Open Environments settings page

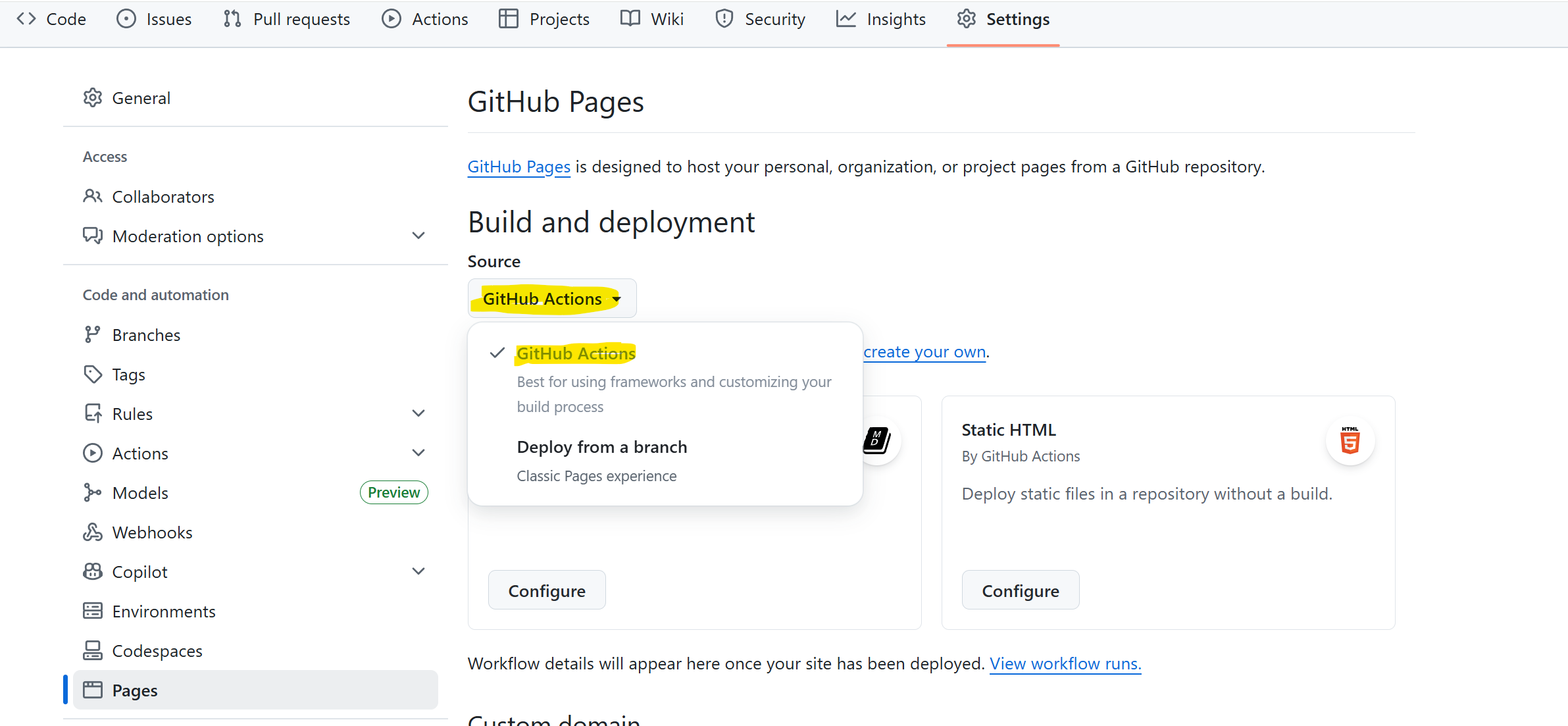click(x=255, y=611)
